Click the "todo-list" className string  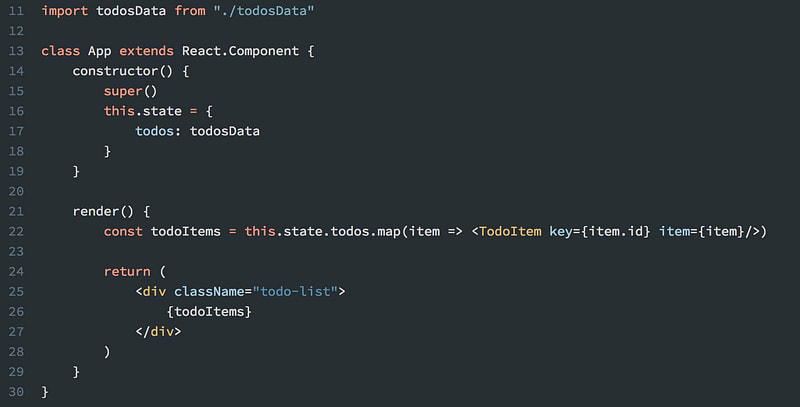point(295,292)
